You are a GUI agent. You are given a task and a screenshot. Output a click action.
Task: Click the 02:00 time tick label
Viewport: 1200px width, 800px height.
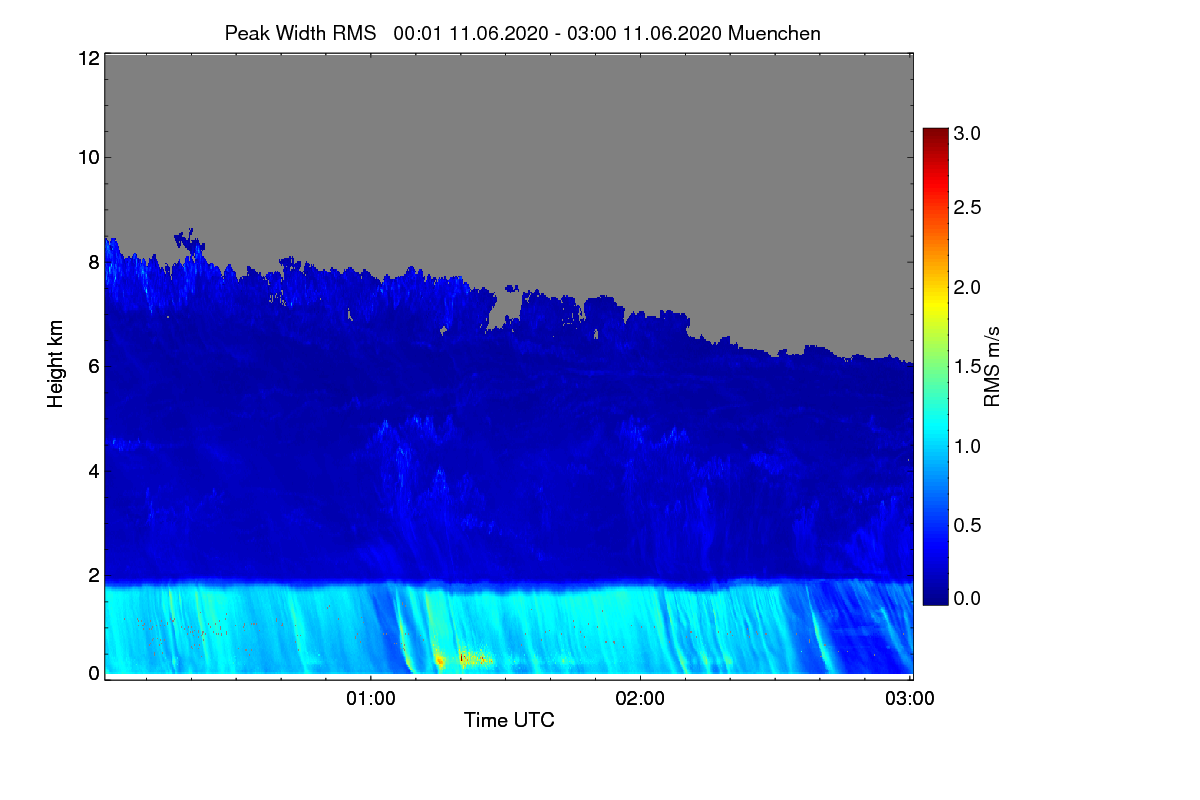(640, 699)
